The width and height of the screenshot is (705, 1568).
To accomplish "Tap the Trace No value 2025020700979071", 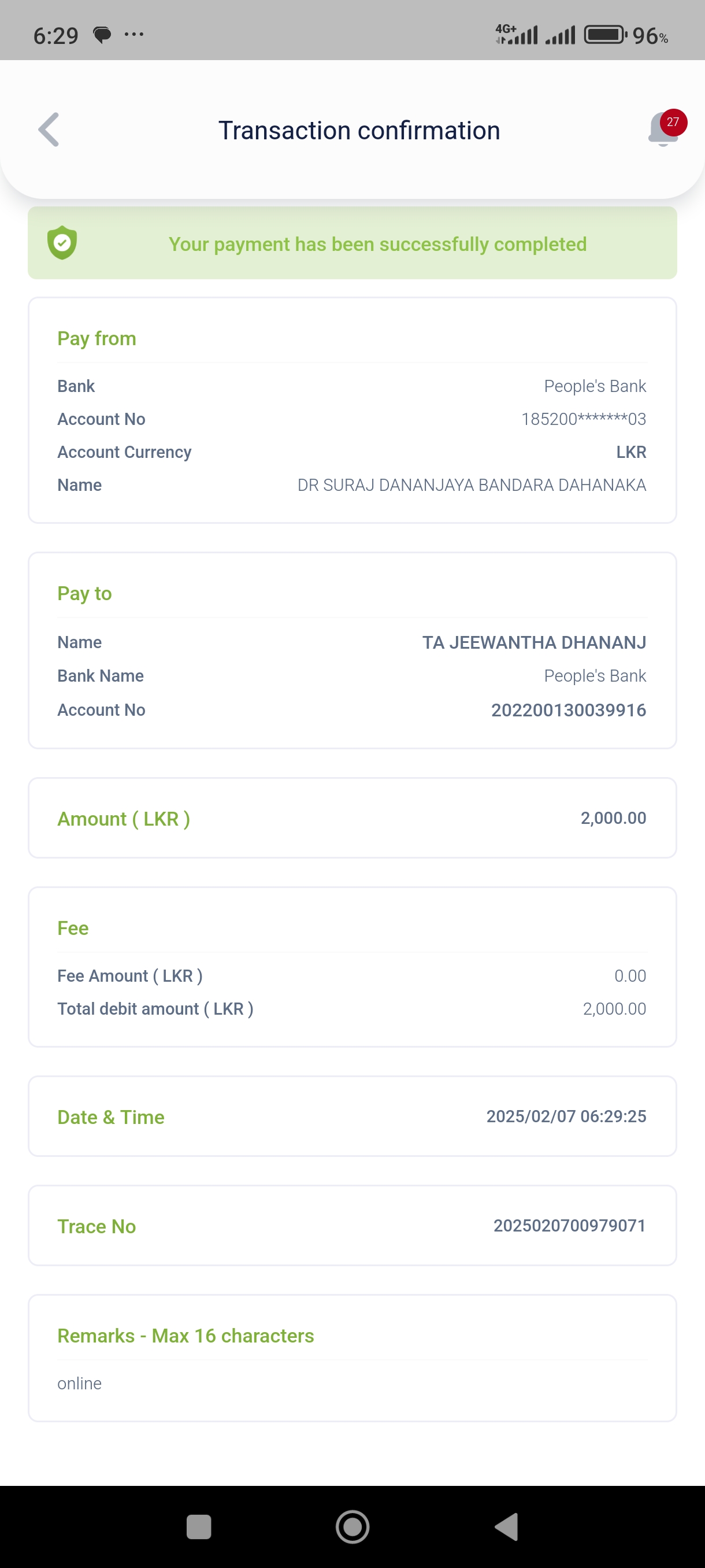I will click(x=569, y=1225).
